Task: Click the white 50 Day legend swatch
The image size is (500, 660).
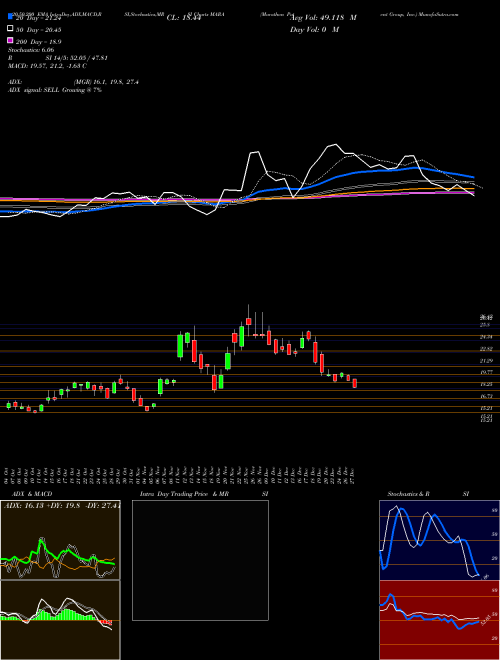Action: [10, 29]
